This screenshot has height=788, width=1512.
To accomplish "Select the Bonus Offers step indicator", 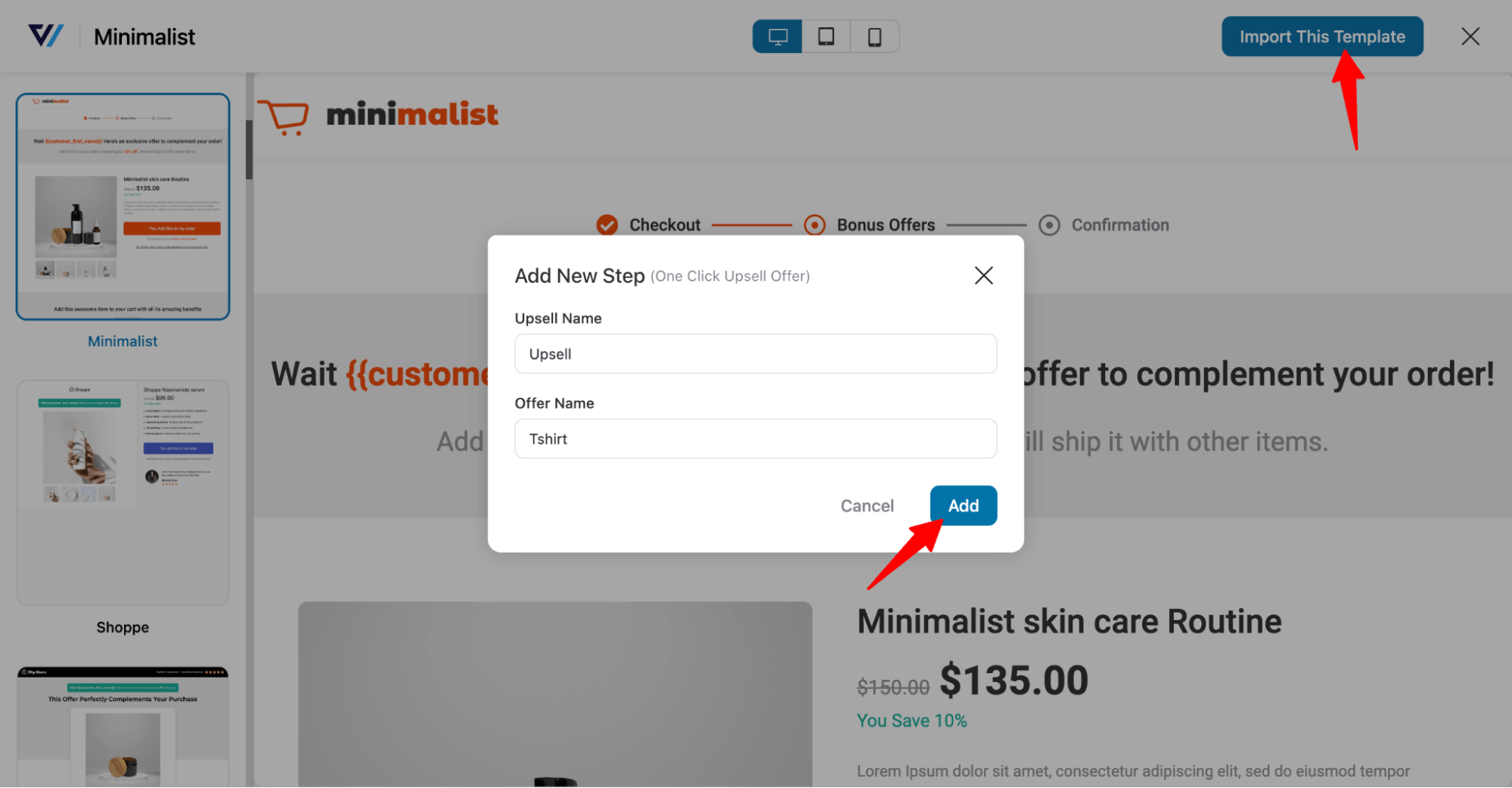I will [x=815, y=225].
